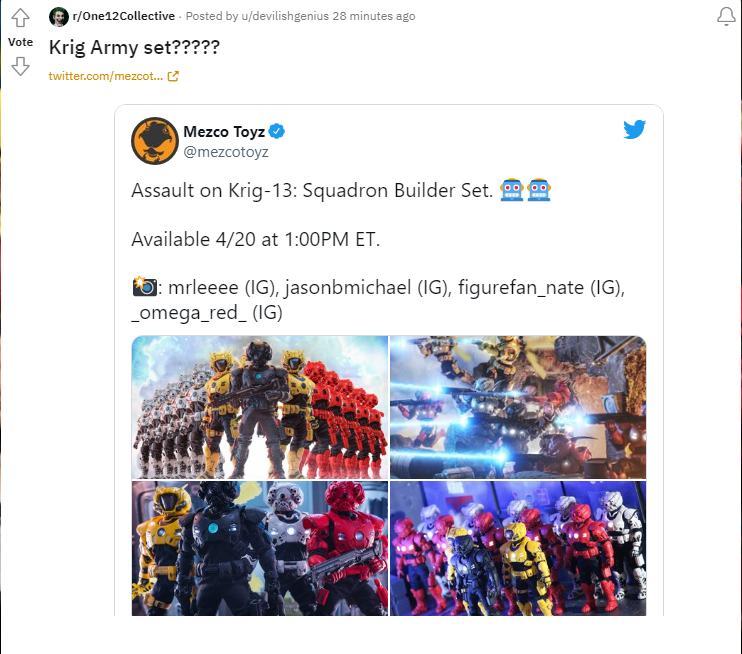The image size is (742, 654).
Task: Upvote the Krig Army set post
Action: 20,18
